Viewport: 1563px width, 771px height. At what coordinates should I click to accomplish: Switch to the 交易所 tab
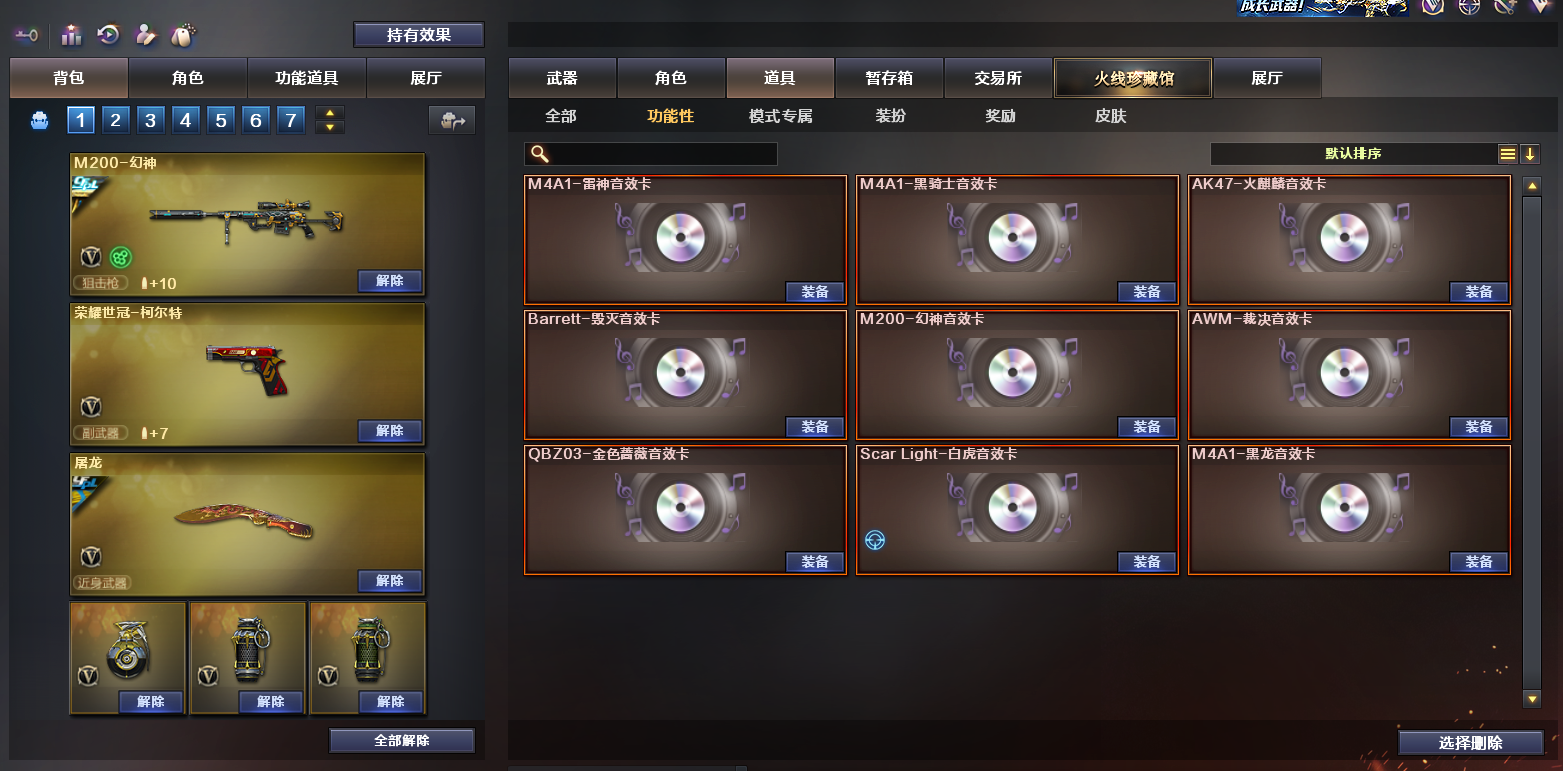[998, 78]
